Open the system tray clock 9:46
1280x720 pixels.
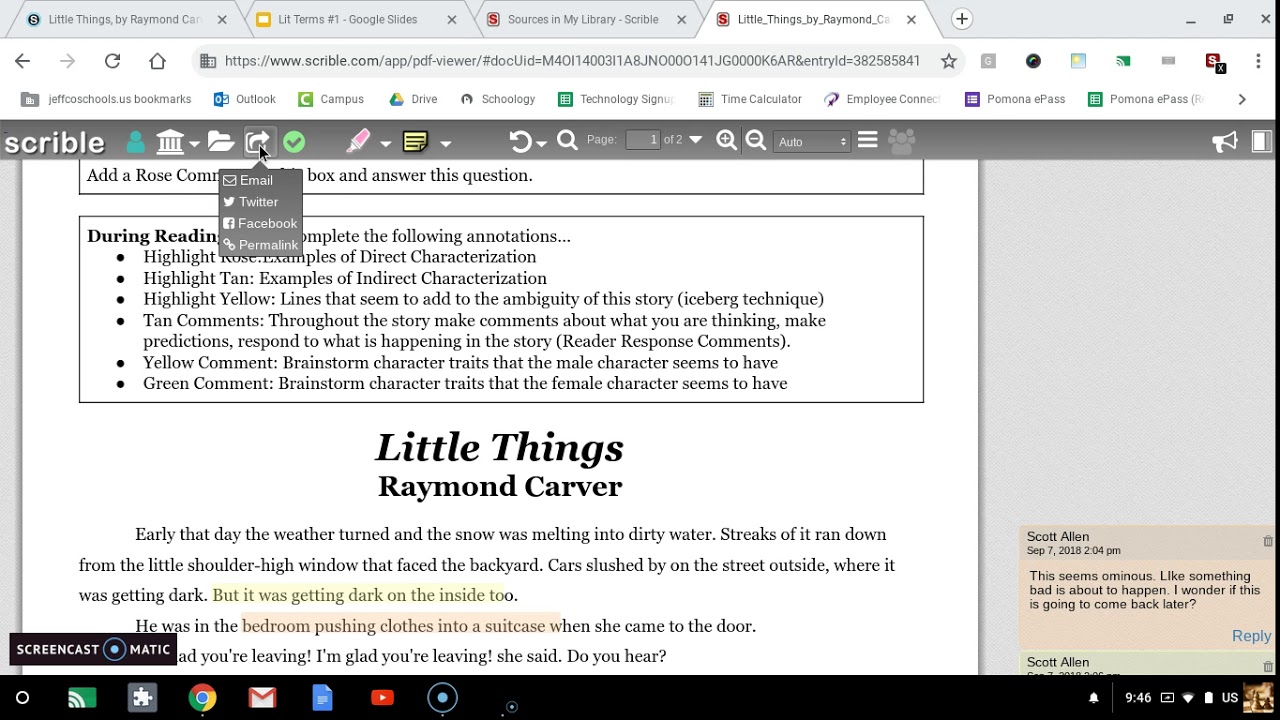pyautogui.click(x=1138, y=698)
